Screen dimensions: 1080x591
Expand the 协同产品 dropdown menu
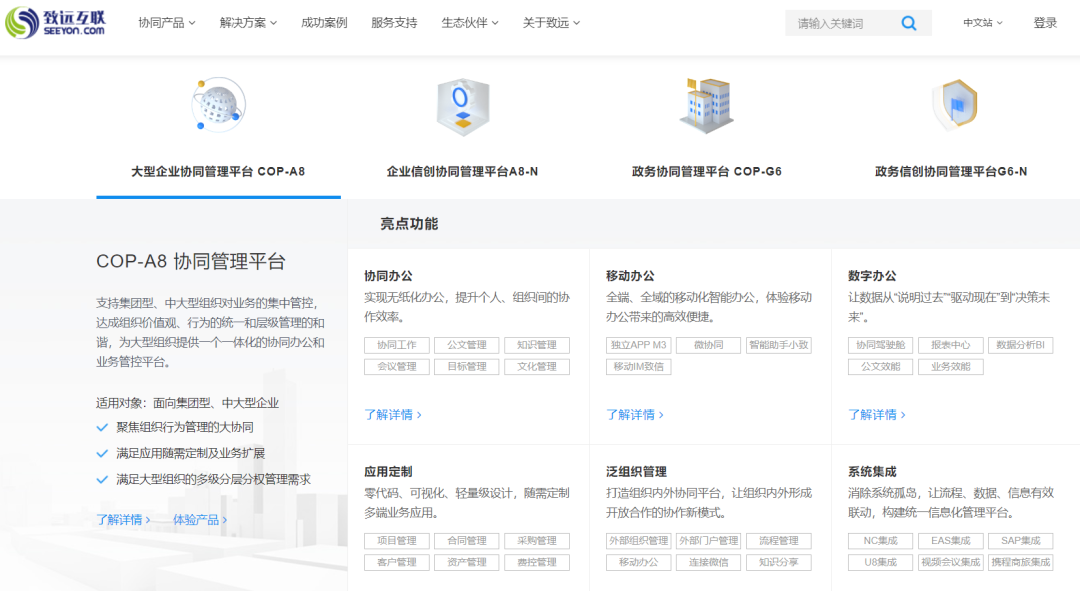[x=167, y=23]
